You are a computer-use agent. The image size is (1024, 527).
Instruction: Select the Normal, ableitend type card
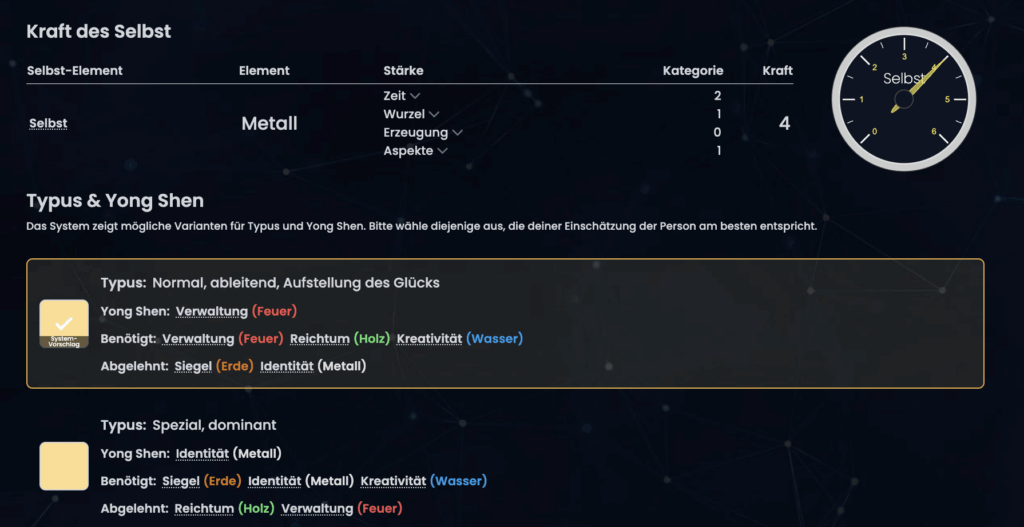(x=505, y=324)
